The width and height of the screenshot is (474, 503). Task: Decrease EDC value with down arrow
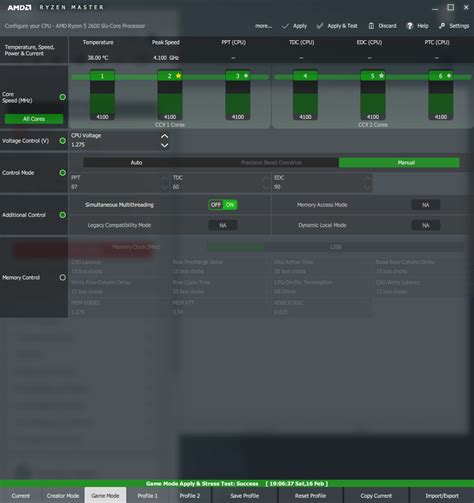[367, 187]
